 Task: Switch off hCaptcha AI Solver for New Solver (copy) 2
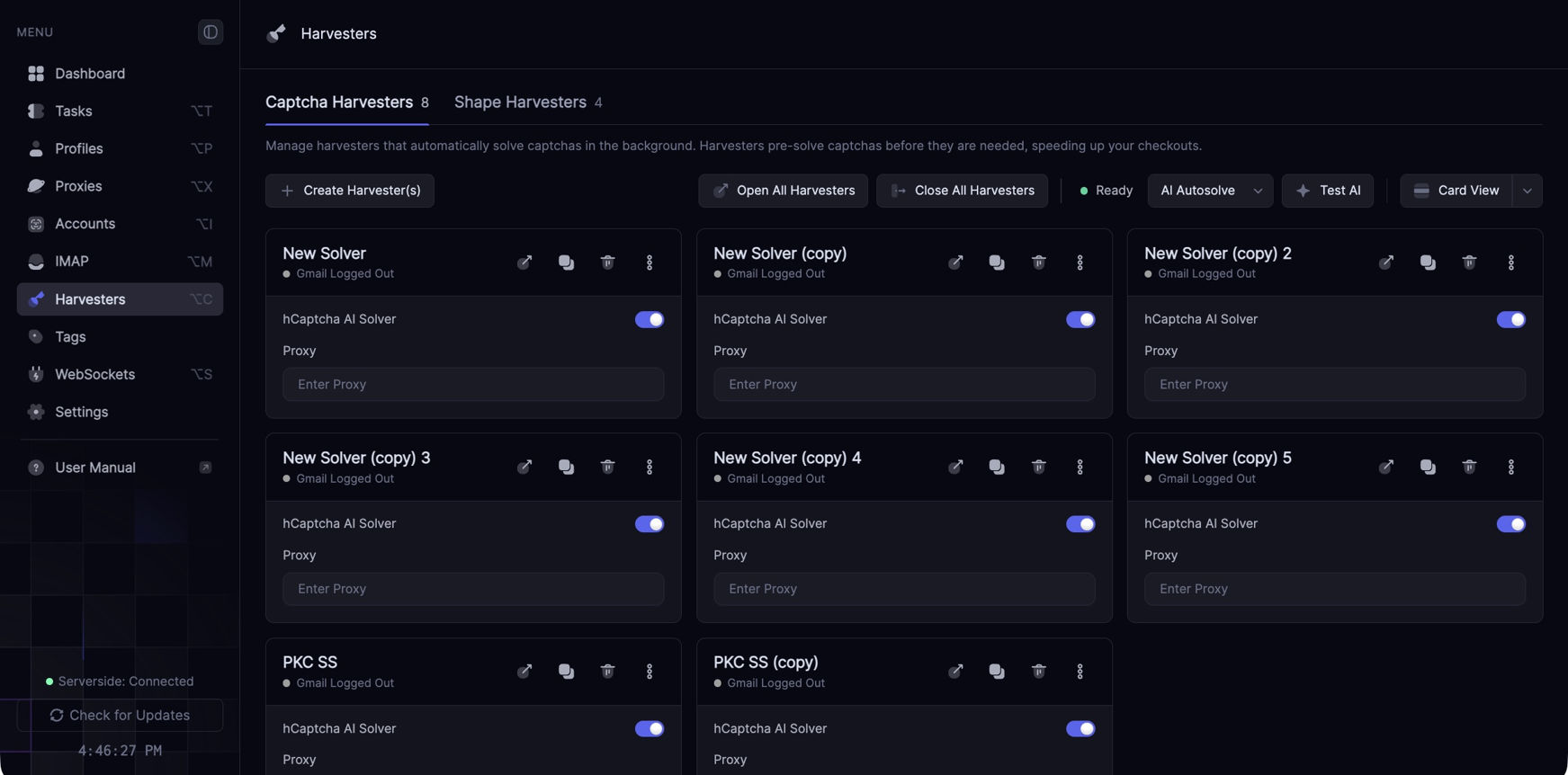point(1511,320)
